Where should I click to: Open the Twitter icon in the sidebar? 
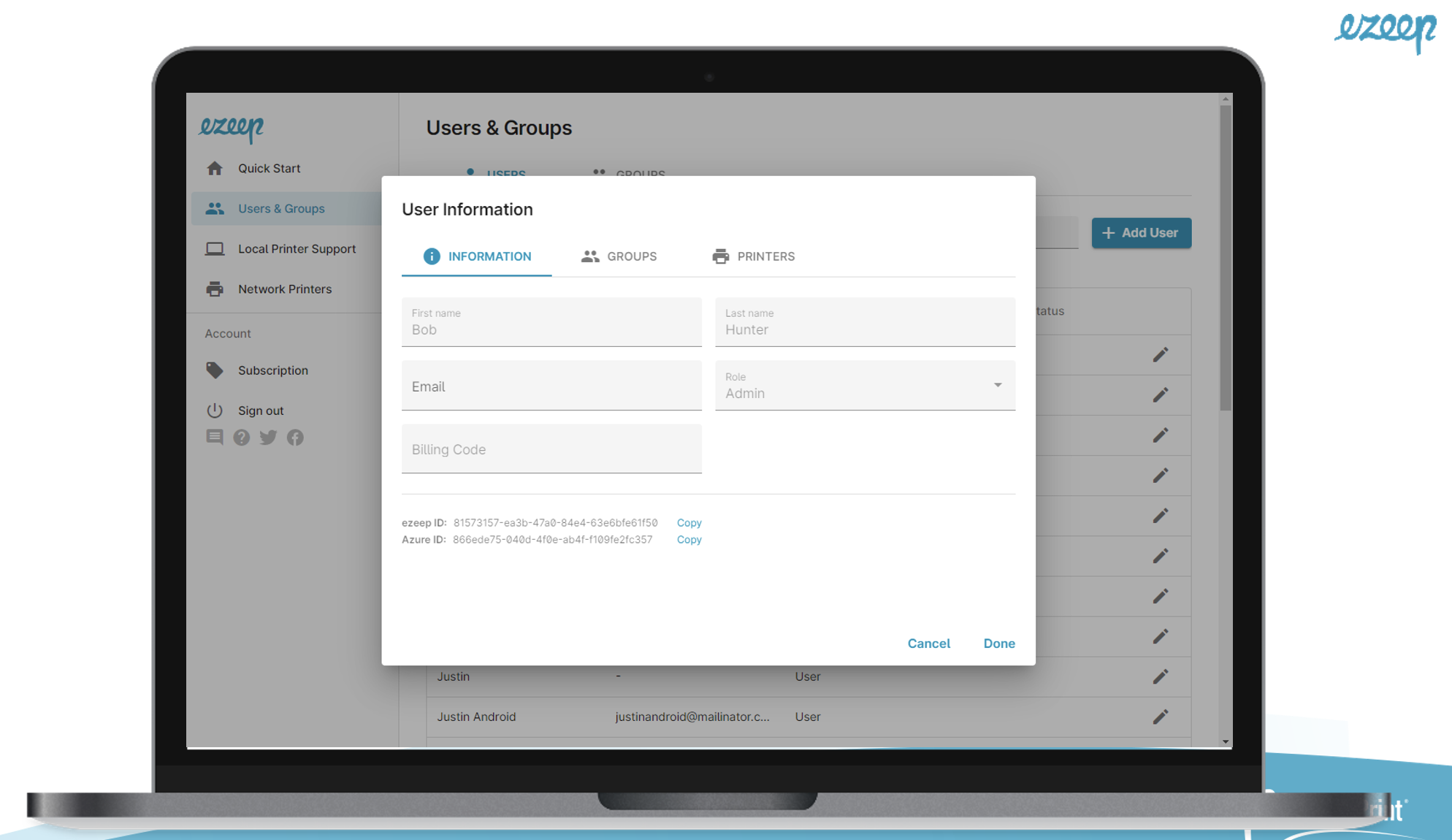(268, 438)
